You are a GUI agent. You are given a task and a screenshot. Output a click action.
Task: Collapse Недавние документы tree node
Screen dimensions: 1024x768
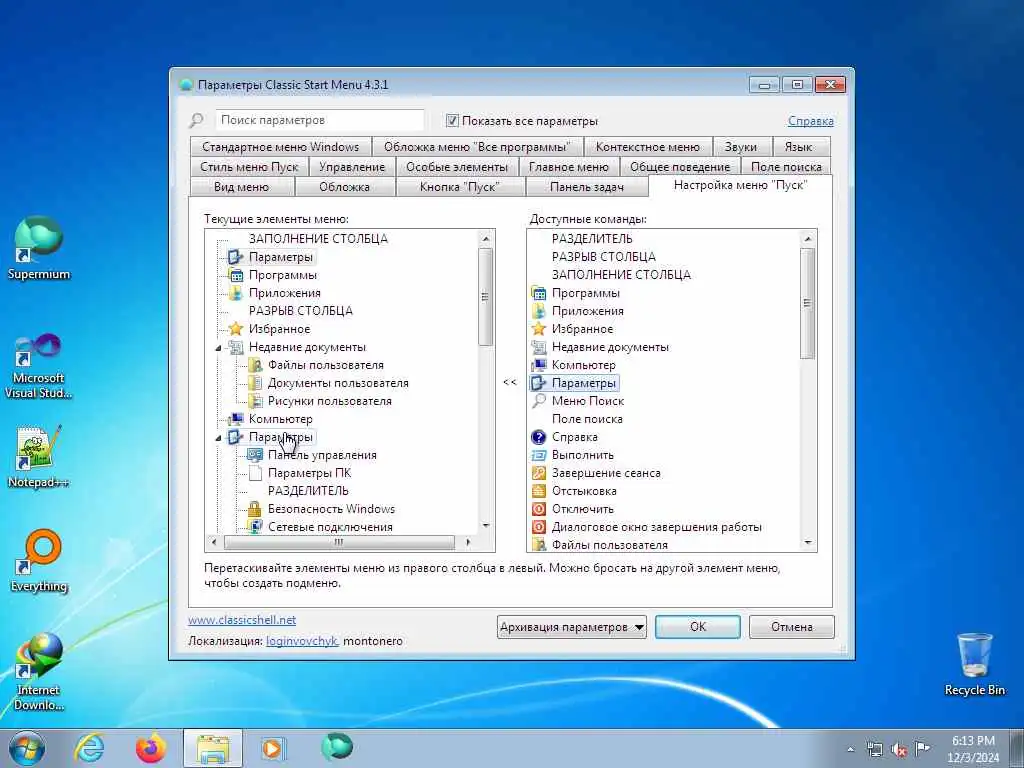[x=218, y=348]
